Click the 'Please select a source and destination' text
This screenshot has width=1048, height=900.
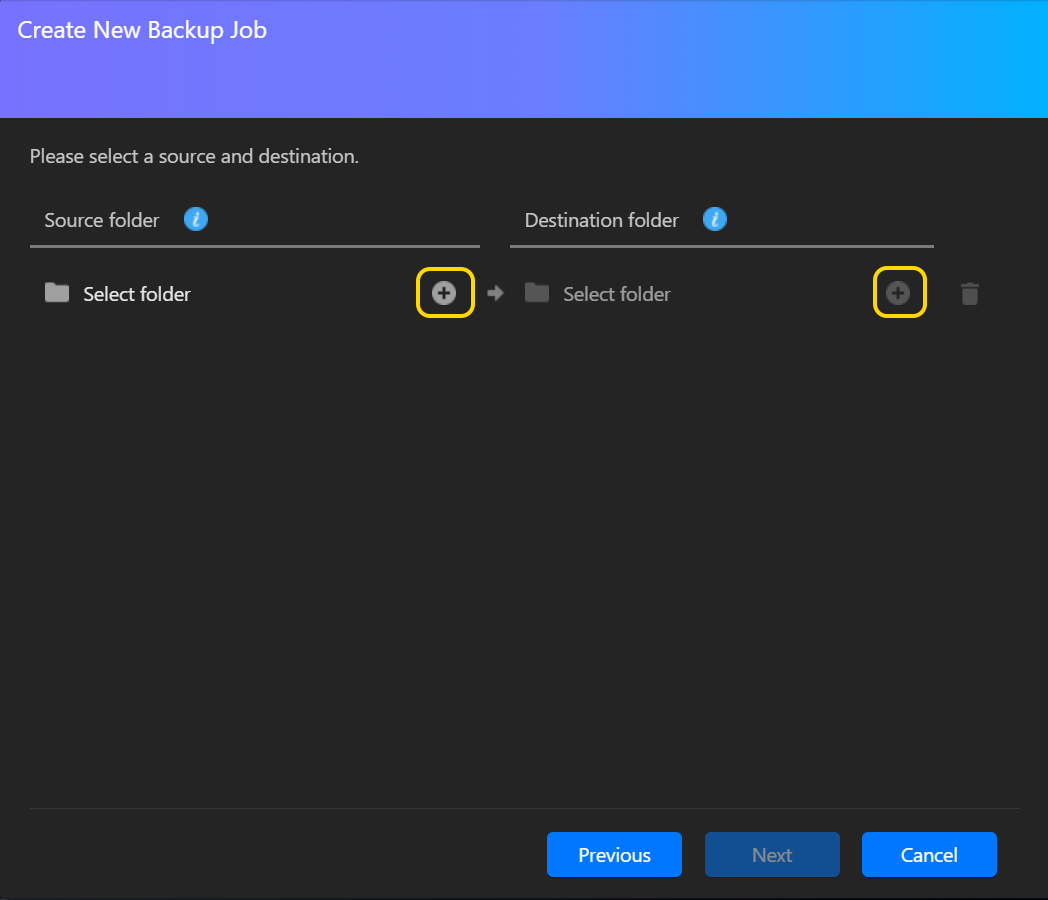[x=194, y=157]
